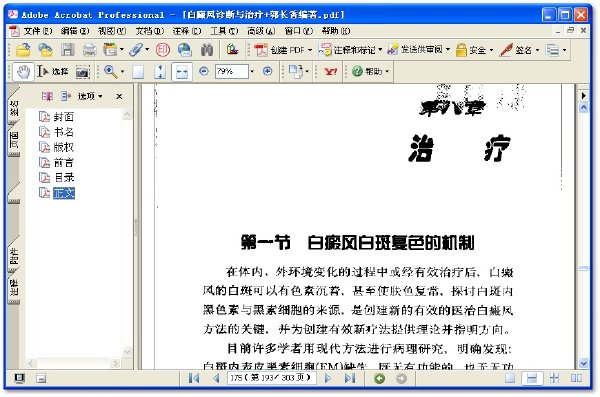This screenshot has width=600, height=397.
Task: Open the zoom percentage dropdown arrow
Action: [x=252, y=72]
